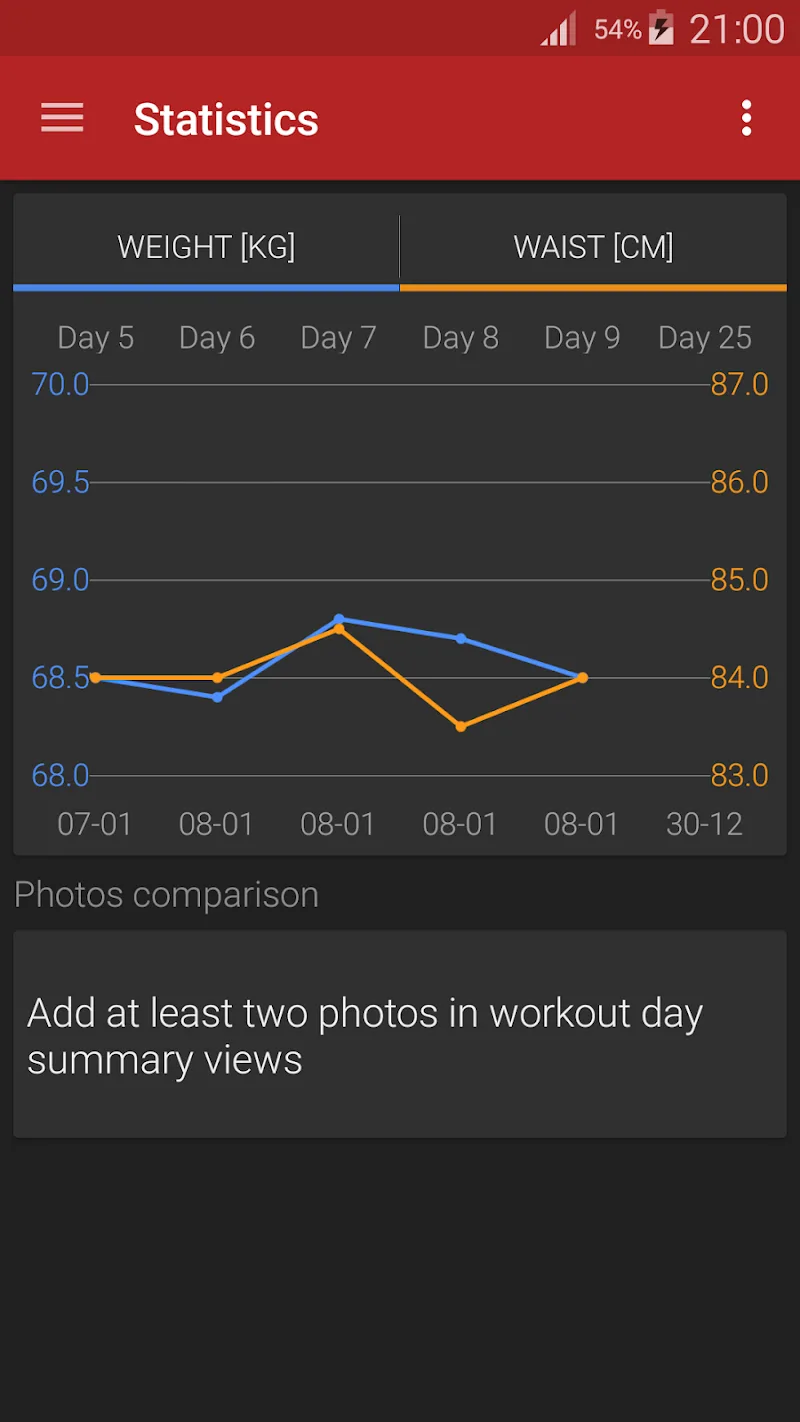Click the Day 8 orange waist data point

coord(461,727)
